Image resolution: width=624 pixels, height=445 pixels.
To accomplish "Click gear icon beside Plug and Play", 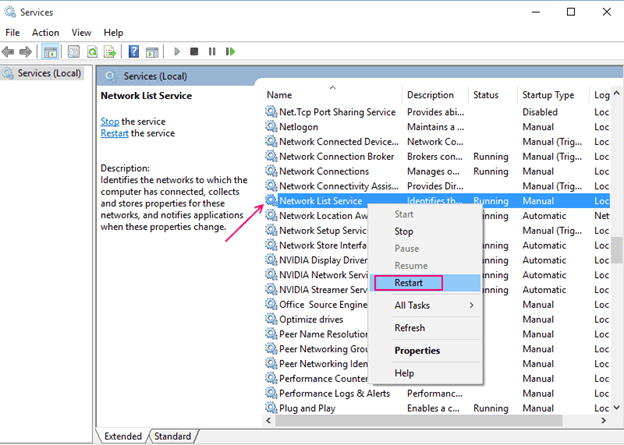I will pos(271,408).
